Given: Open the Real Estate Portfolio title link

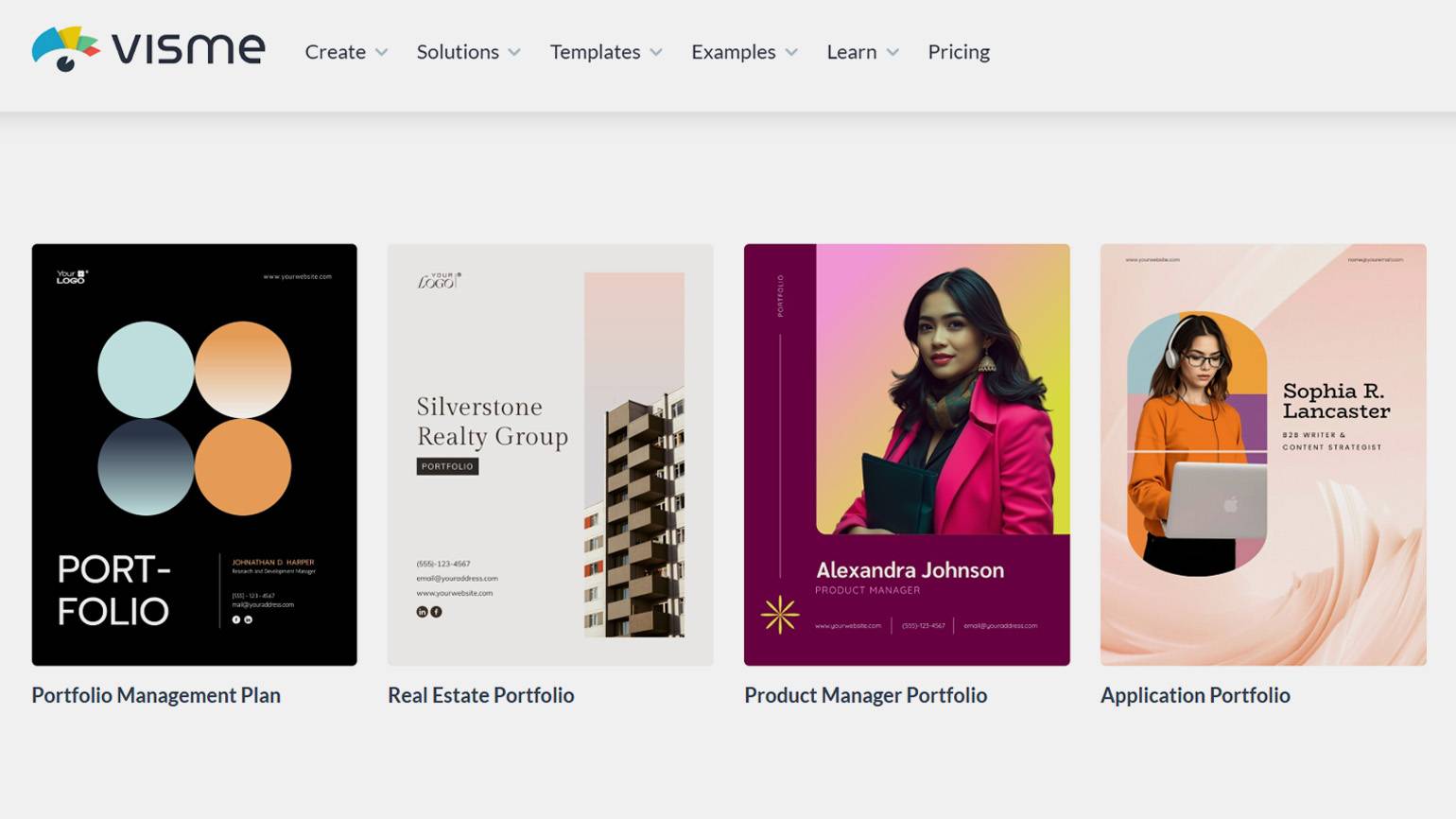Looking at the screenshot, I should 480,695.
